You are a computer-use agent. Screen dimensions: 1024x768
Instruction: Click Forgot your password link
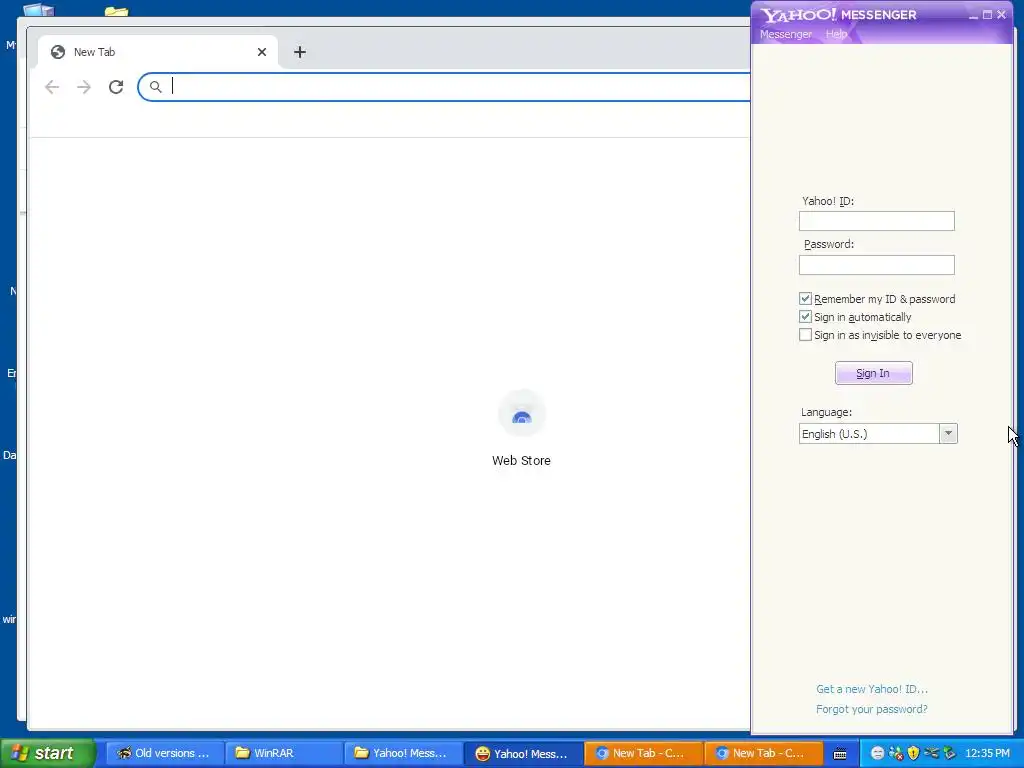pos(872,709)
